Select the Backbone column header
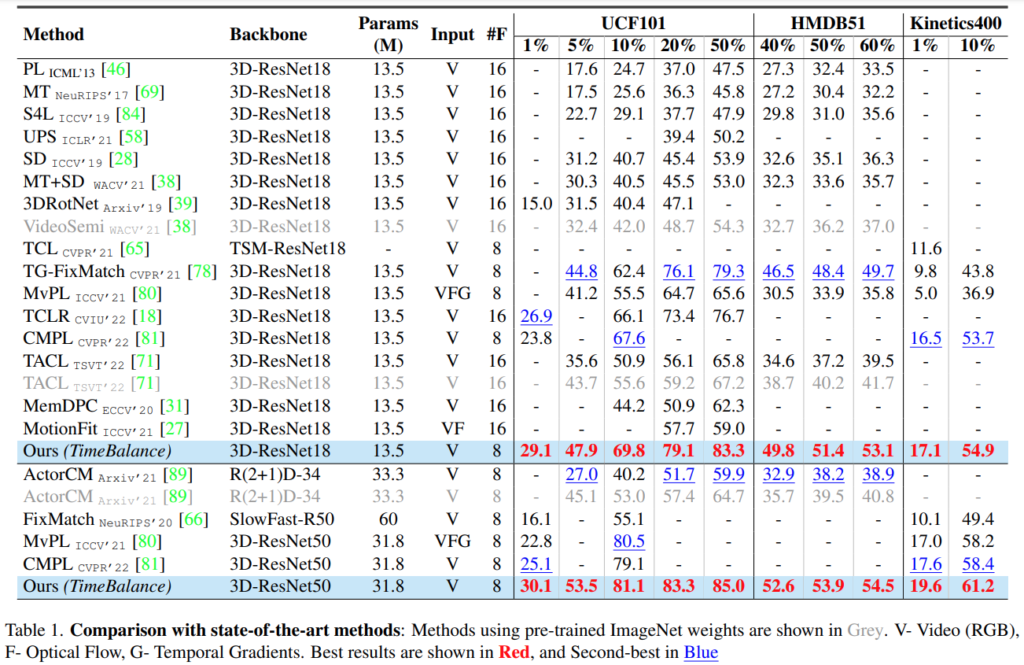1024x665 pixels. [269, 34]
